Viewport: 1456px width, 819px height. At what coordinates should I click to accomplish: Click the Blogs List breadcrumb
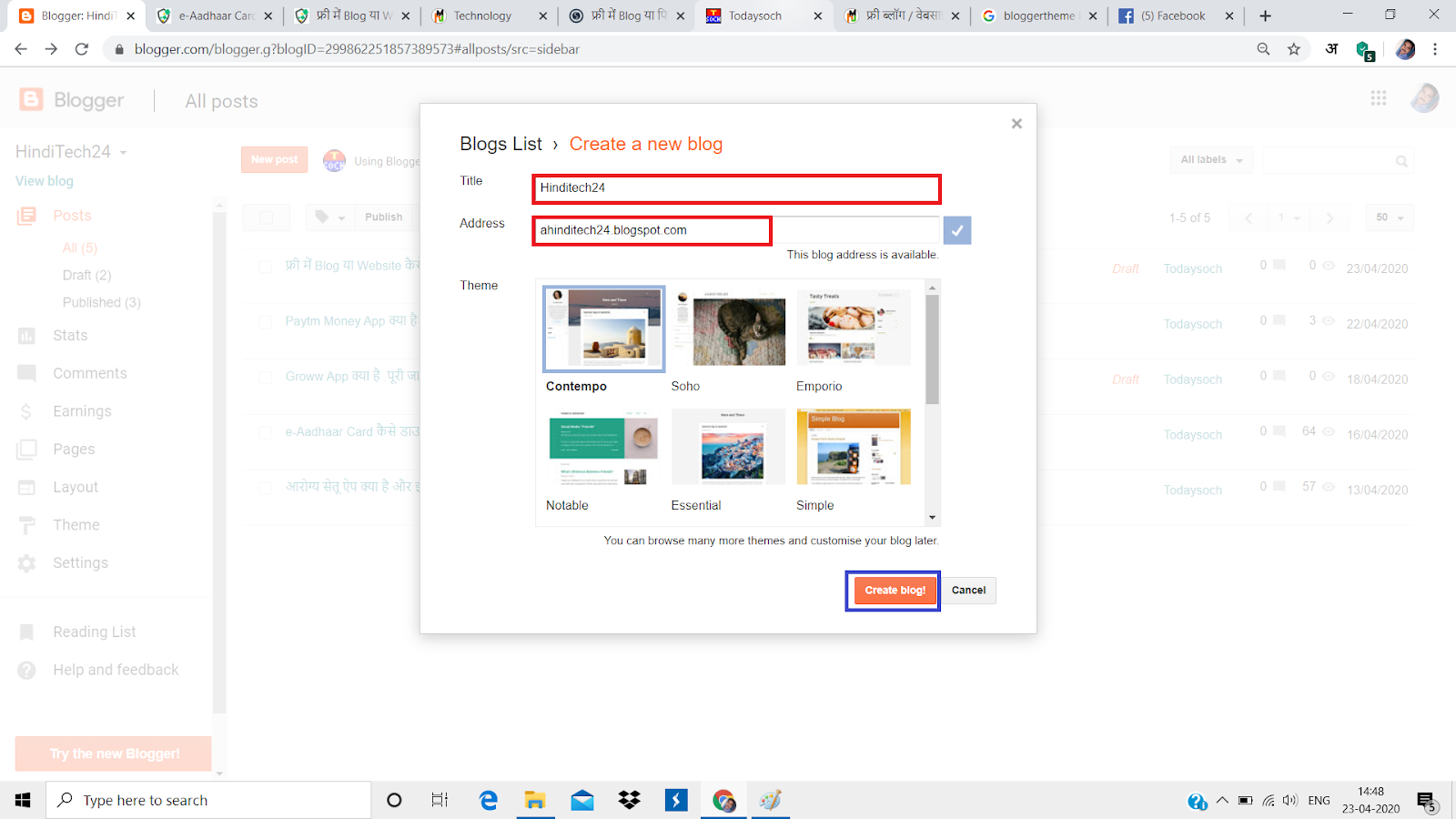click(500, 144)
